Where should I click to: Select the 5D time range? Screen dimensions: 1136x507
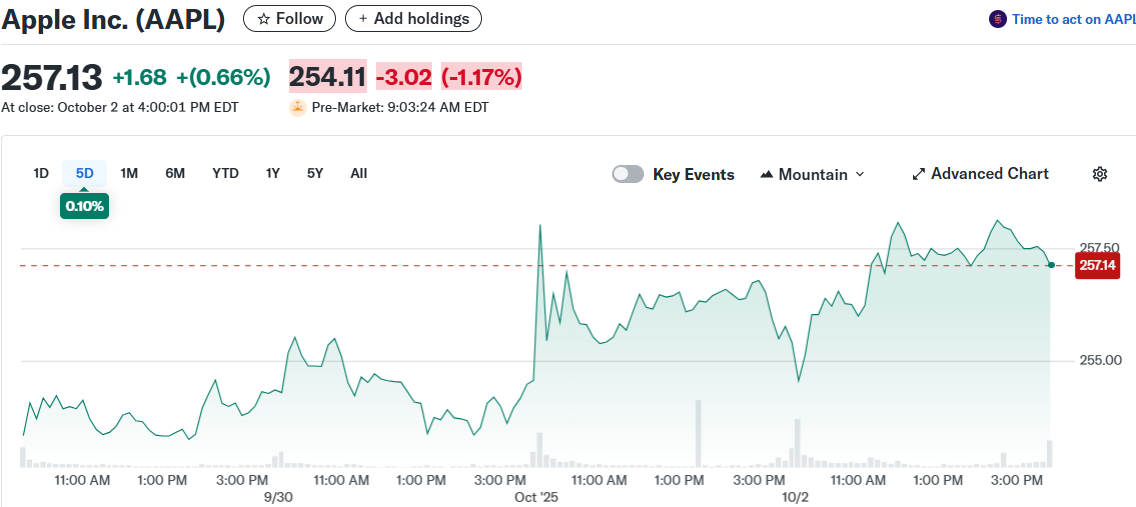tap(85, 173)
